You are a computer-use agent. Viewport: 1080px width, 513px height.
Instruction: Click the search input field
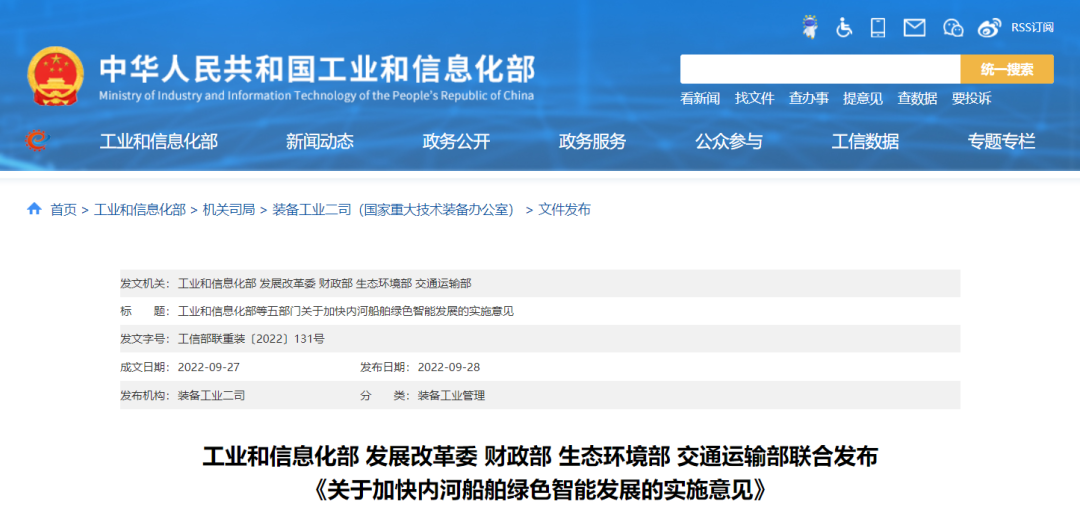coord(820,69)
